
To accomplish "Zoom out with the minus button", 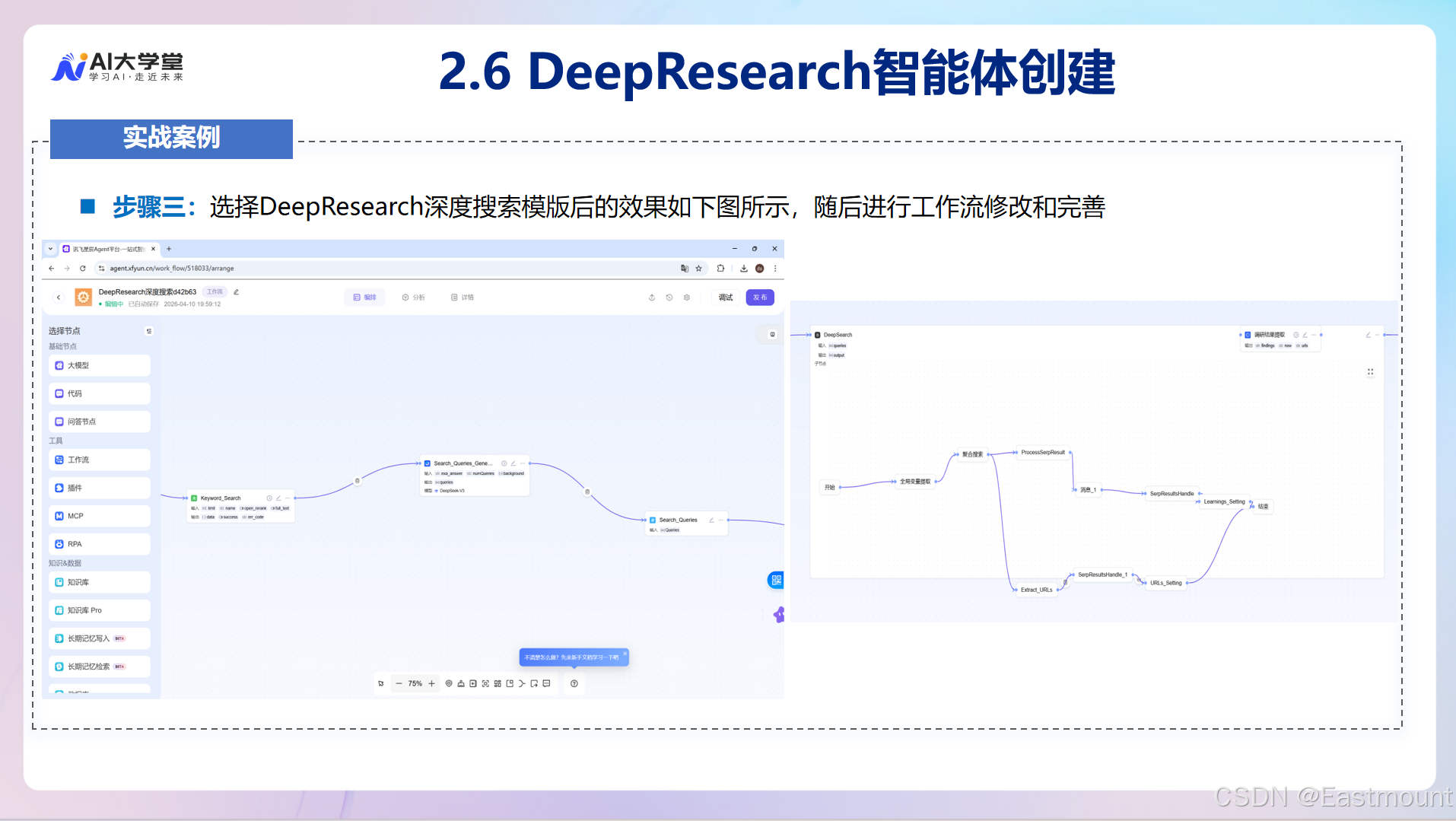I will [399, 684].
